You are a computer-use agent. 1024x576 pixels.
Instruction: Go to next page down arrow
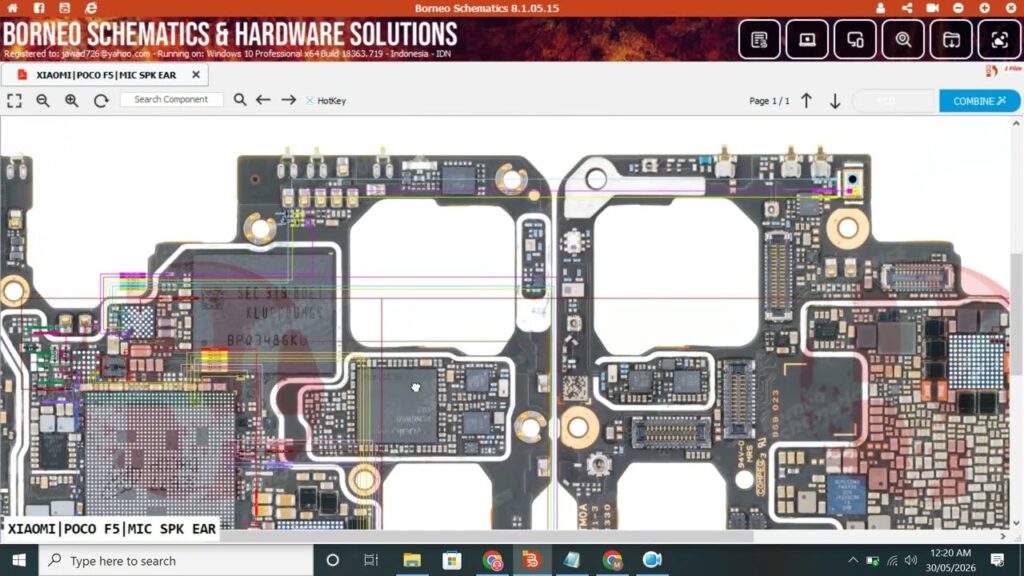coord(835,101)
